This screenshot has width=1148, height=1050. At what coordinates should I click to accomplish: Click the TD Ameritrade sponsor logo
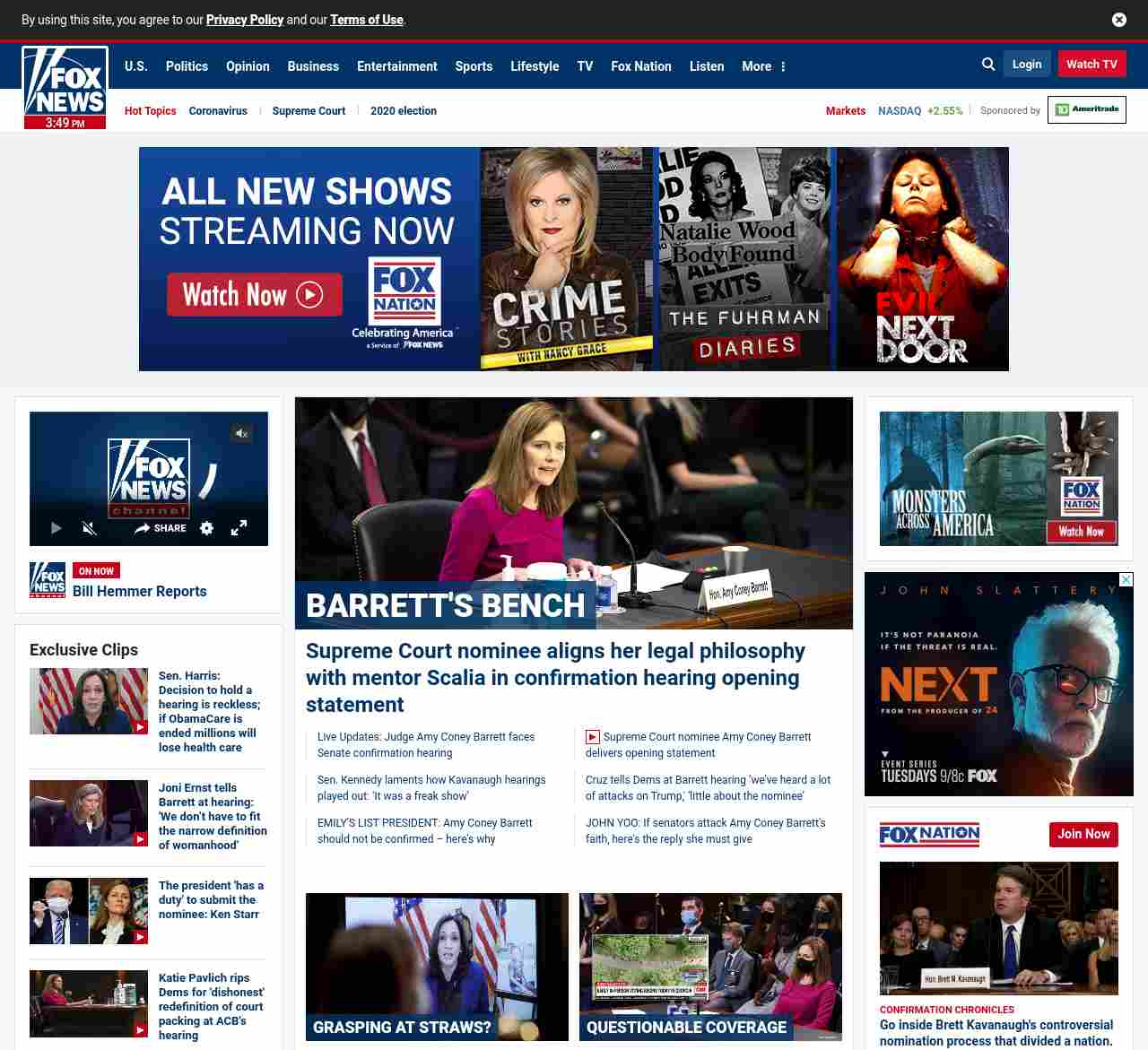1087,109
